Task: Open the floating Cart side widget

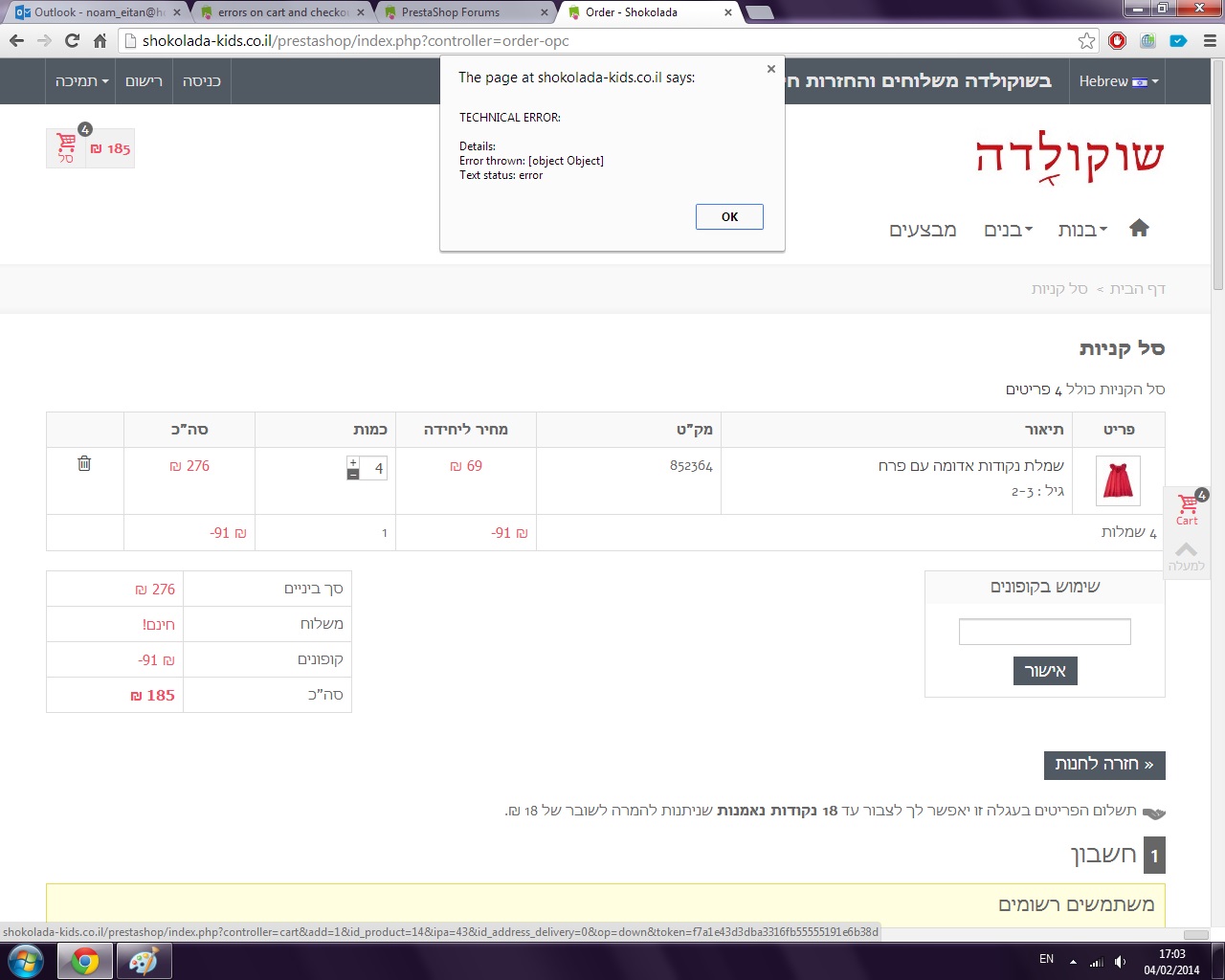Action: click(x=1188, y=509)
